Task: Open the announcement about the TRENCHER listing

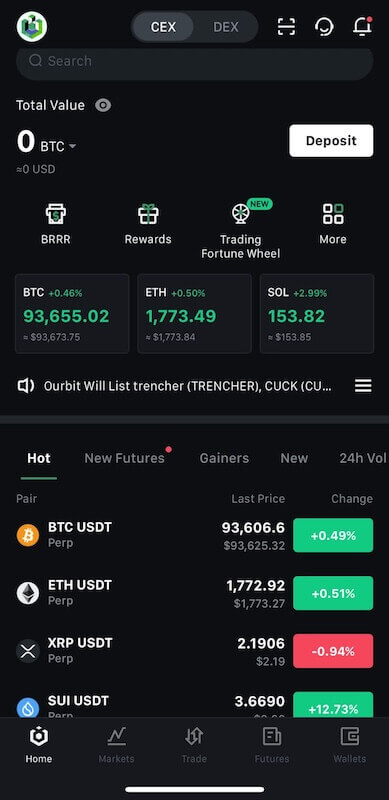Action: [187, 386]
